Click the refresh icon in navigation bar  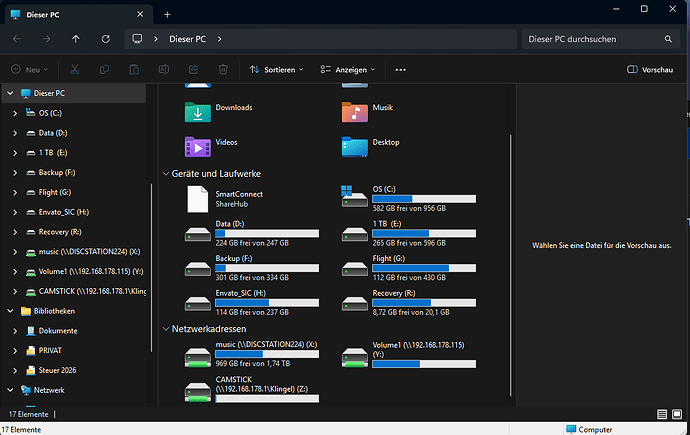[105, 39]
